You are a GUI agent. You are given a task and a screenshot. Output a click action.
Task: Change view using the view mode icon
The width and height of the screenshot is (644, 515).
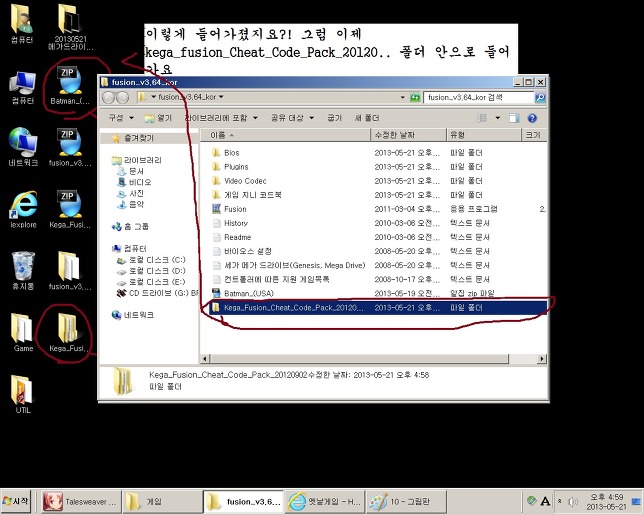click(482, 118)
